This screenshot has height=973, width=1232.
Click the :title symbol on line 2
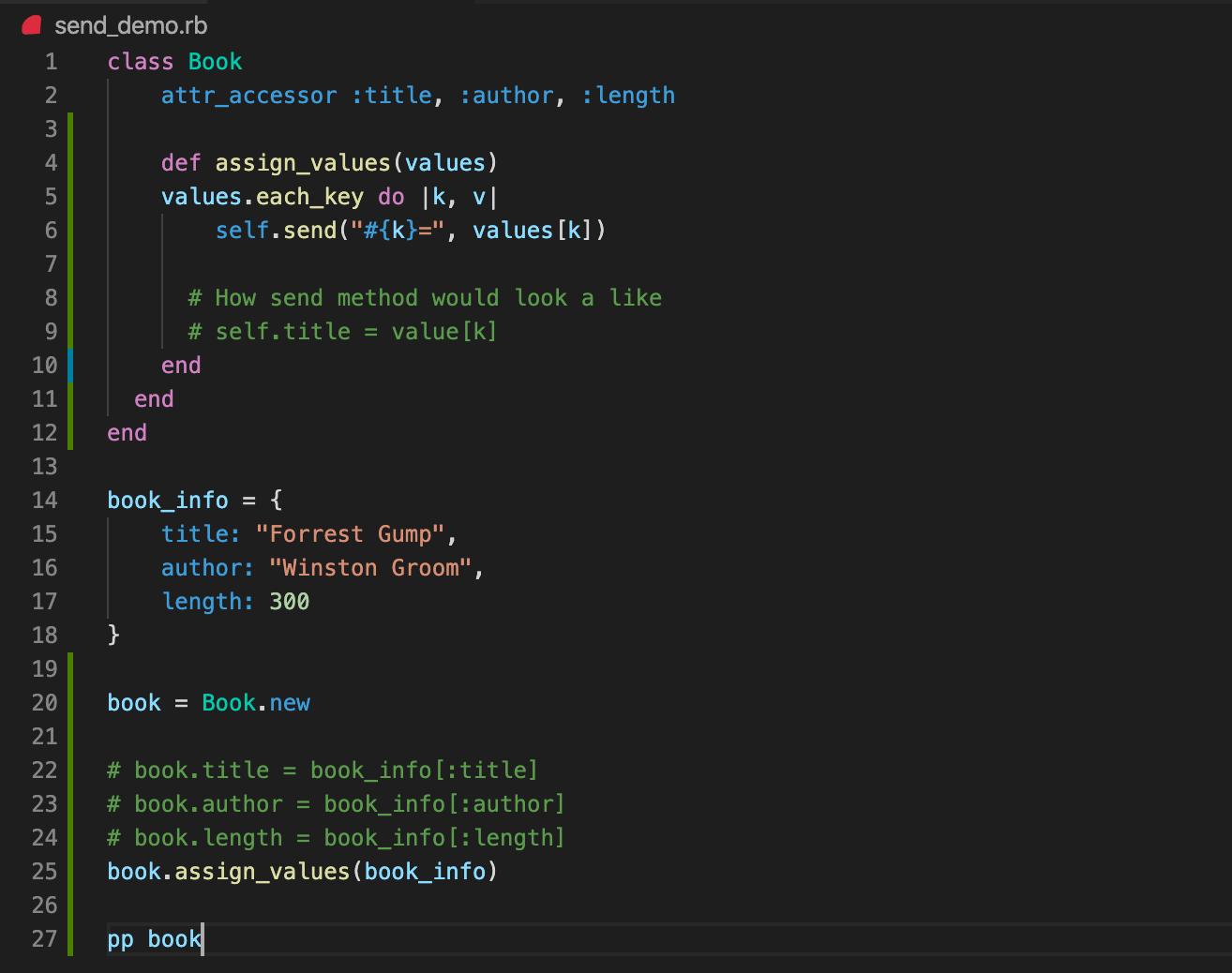(392, 96)
